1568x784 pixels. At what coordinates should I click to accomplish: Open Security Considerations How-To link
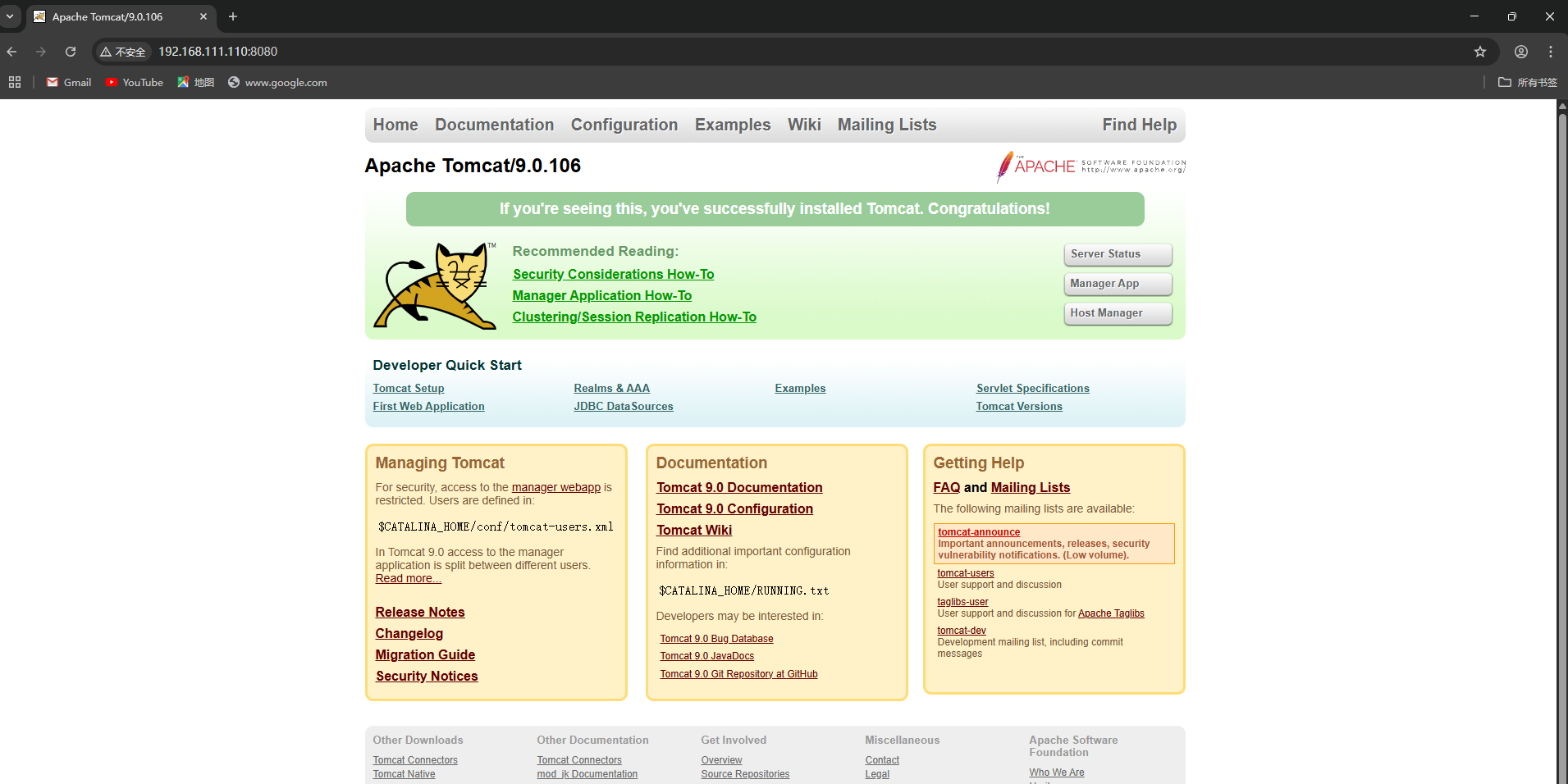point(613,274)
